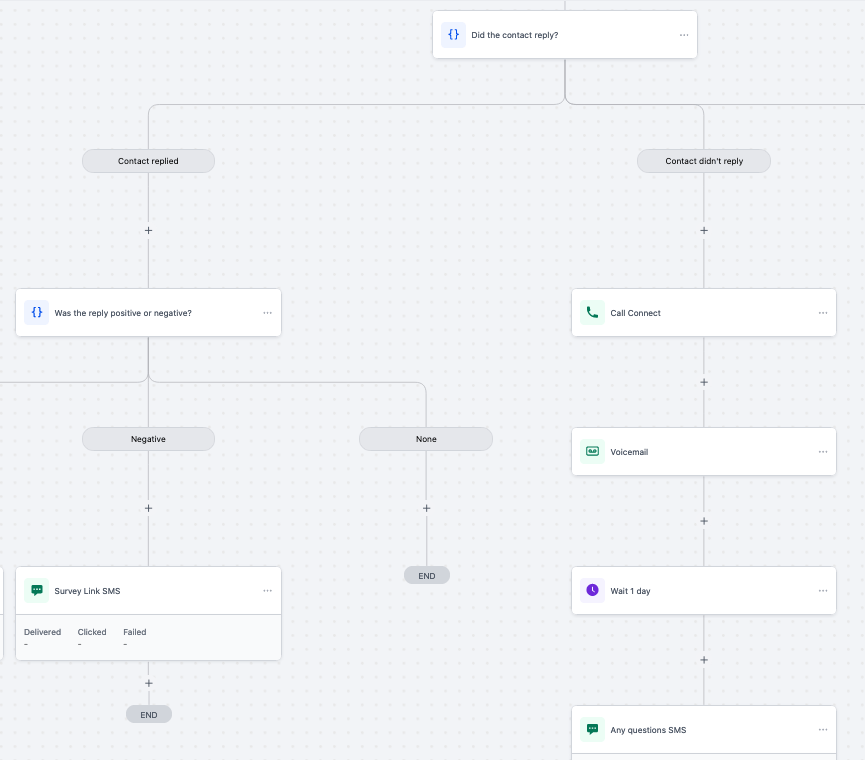Open the three-dot menu on the Call Connect node
Screen dimensions: 865x760
tap(822, 312)
